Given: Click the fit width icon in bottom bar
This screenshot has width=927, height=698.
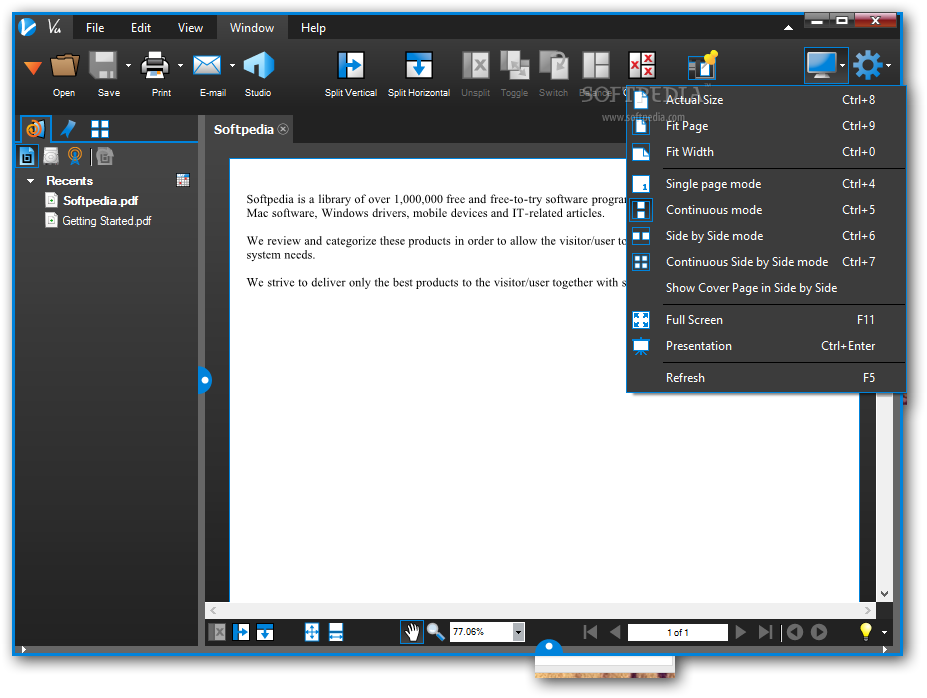Looking at the screenshot, I should pos(336,632).
